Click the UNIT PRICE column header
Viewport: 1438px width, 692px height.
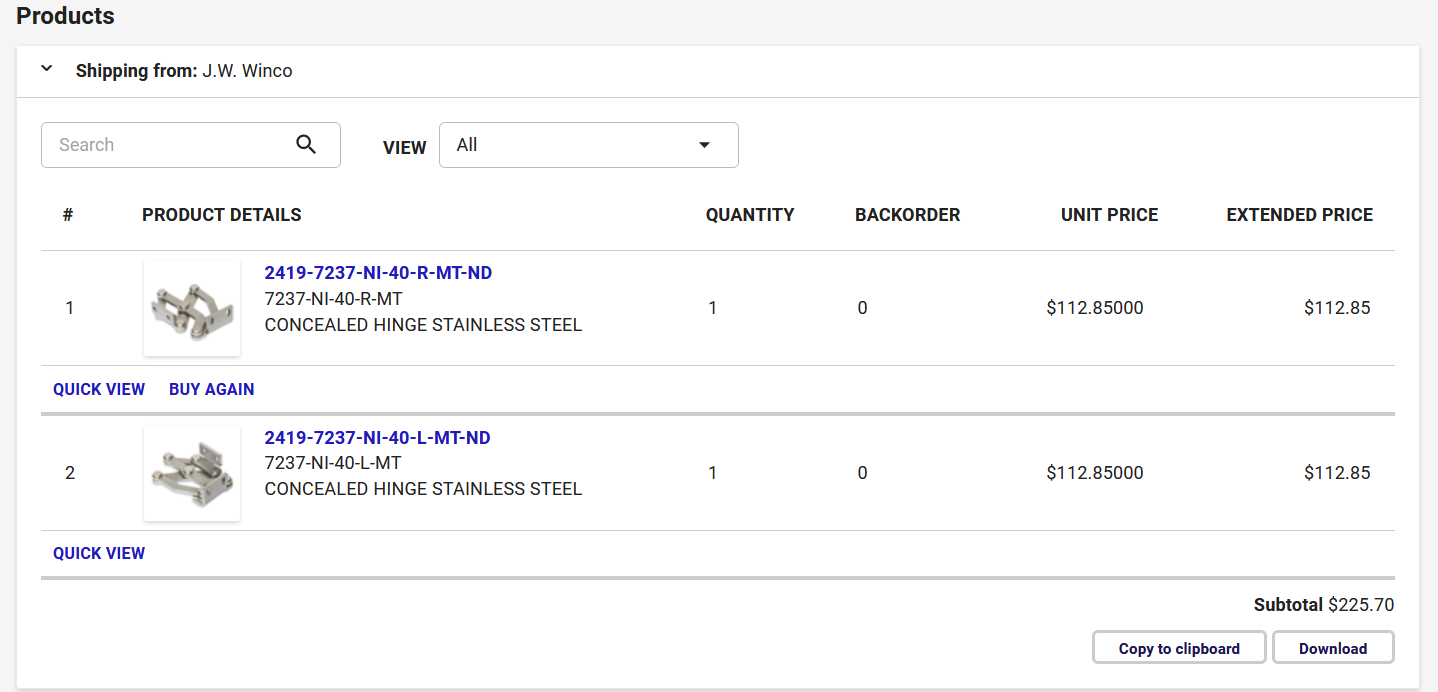coord(1109,215)
